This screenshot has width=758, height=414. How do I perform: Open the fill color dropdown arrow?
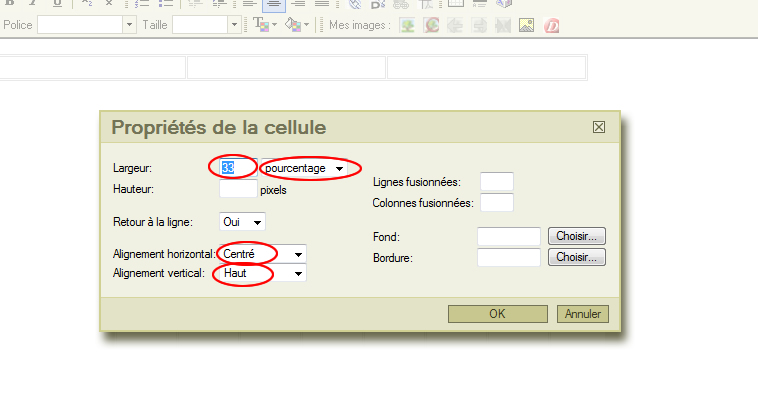pos(306,25)
